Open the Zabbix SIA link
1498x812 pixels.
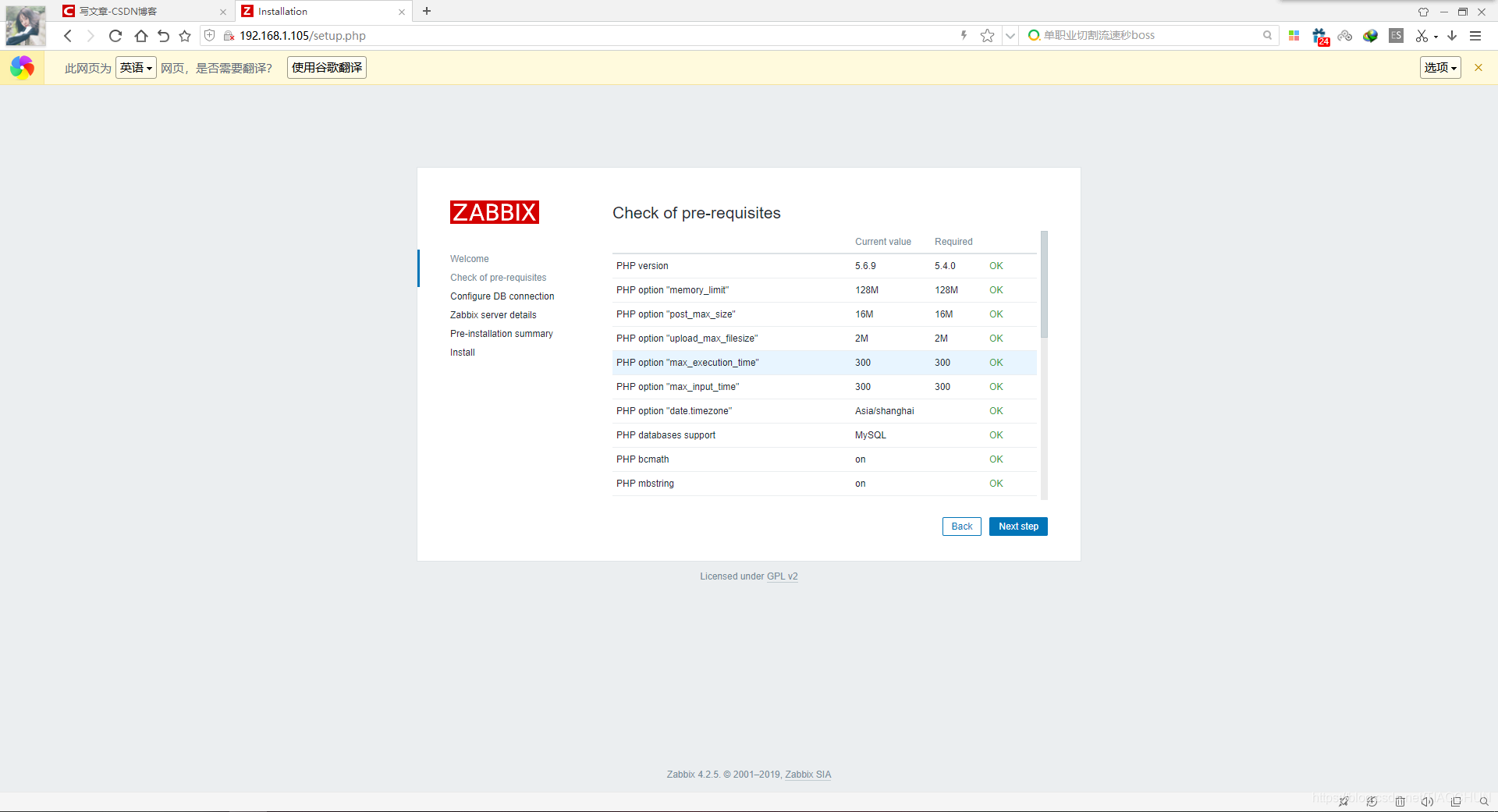tap(808, 775)
